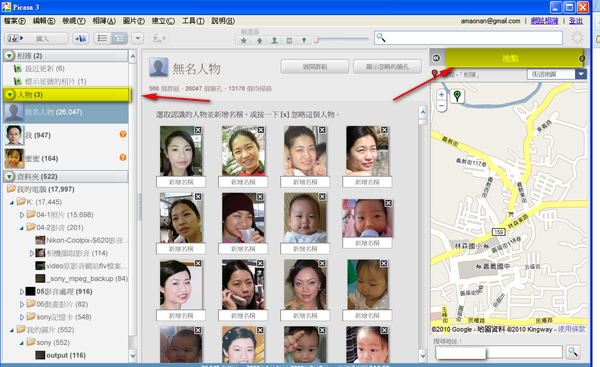Open the 相簿(A) menu
The image size is (600, 367).
click(x=104, y=21)
